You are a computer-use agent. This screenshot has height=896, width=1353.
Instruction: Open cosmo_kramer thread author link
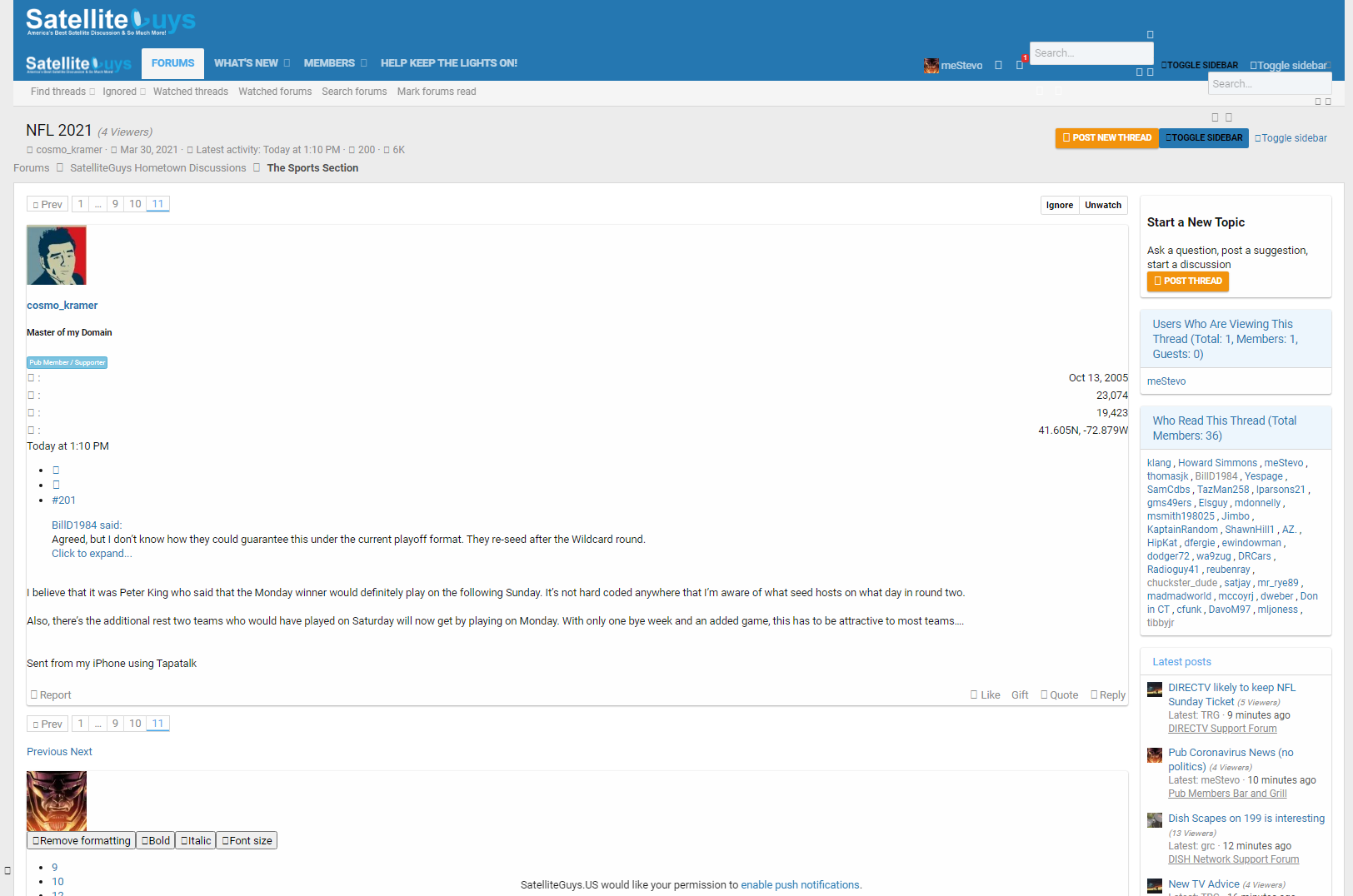(x=69, y=150)
